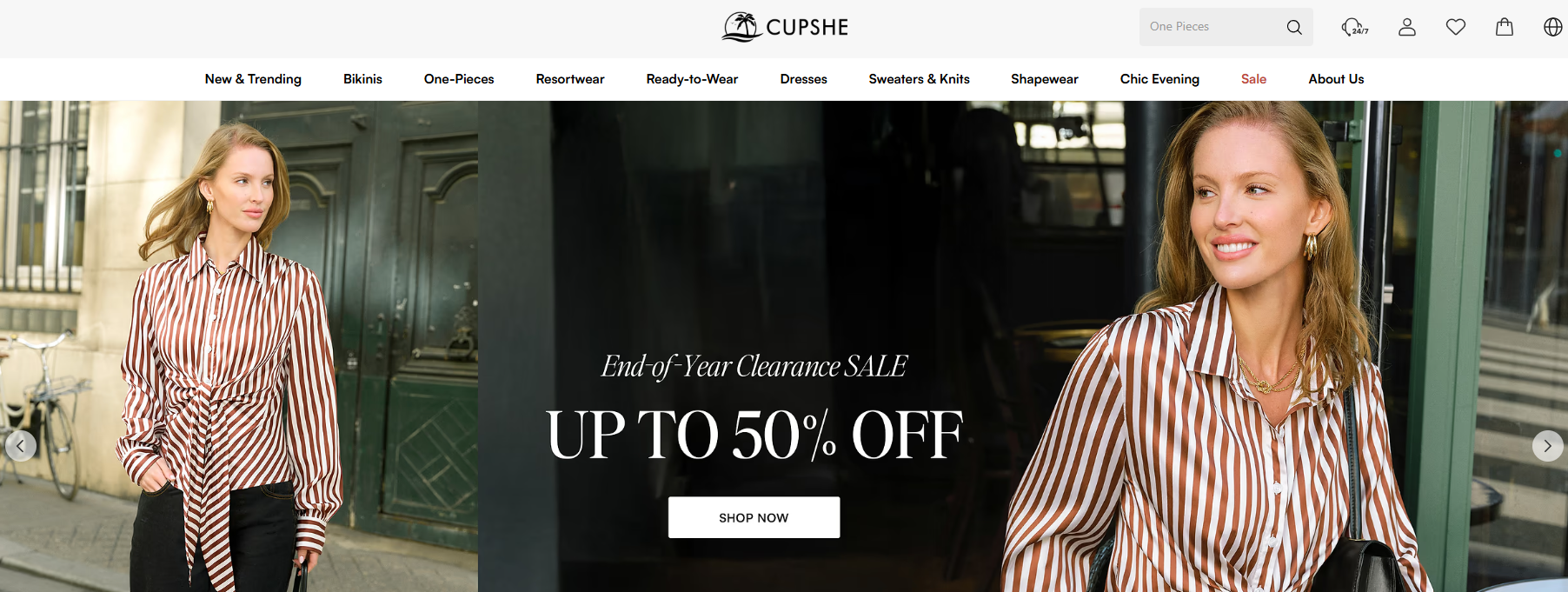This screenshot has width=1568, height=592.
Task: Click the SHOP NOW button
Action: click(754, 517)
